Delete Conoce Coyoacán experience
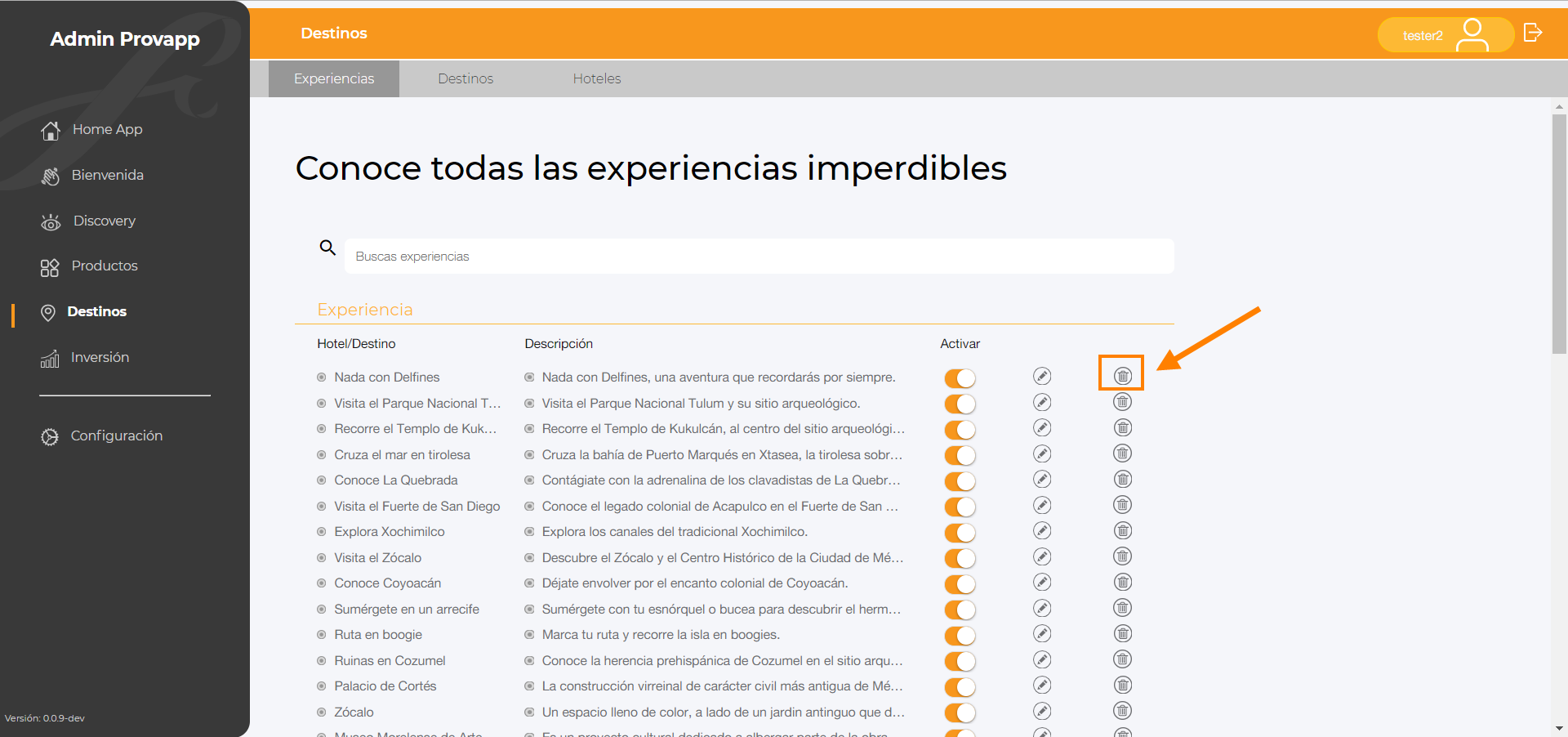Viewport: 1568px width, 737px height. [x=1123, y=582]
